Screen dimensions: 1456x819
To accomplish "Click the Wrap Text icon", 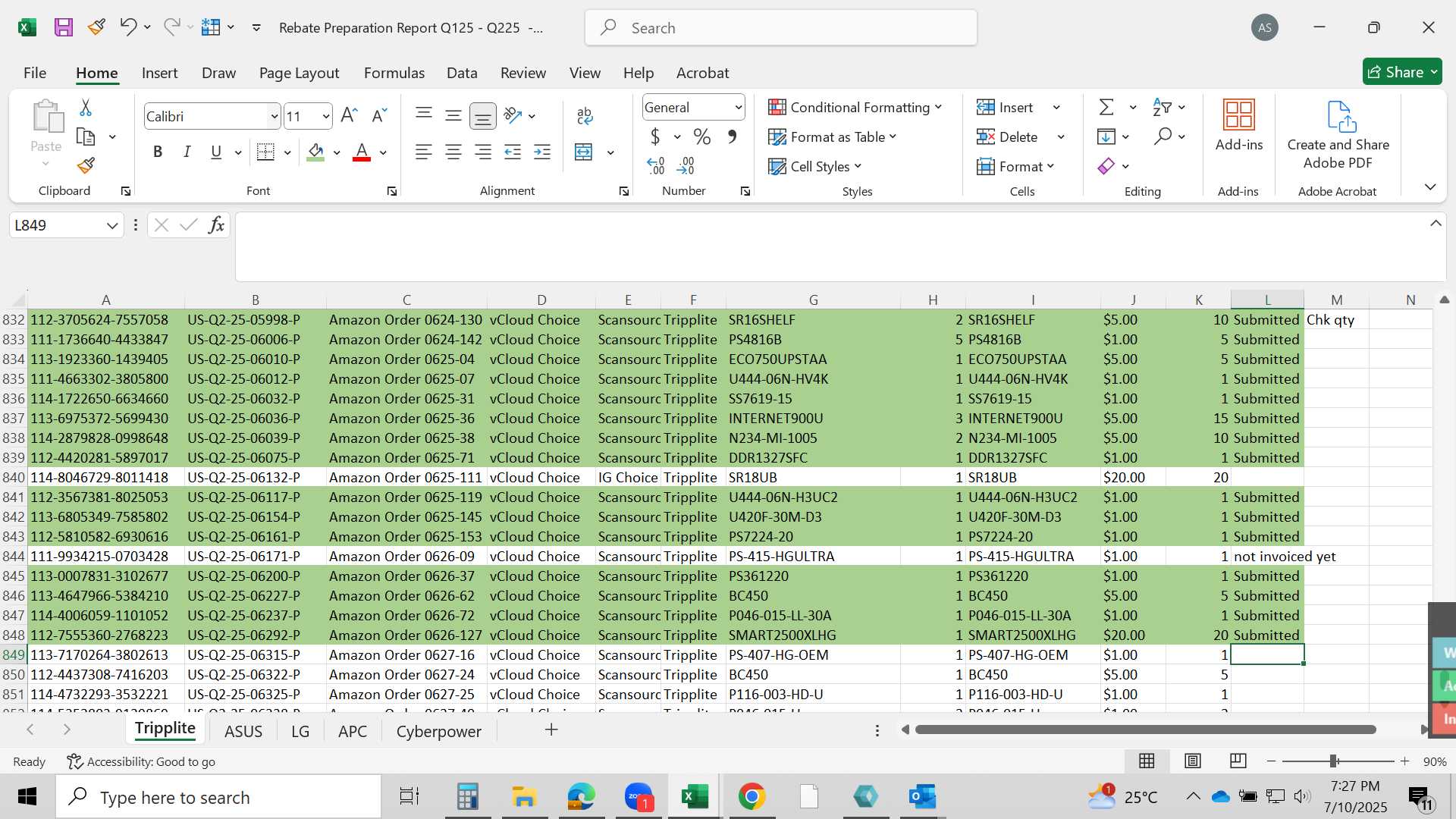I will click(584, 116).
